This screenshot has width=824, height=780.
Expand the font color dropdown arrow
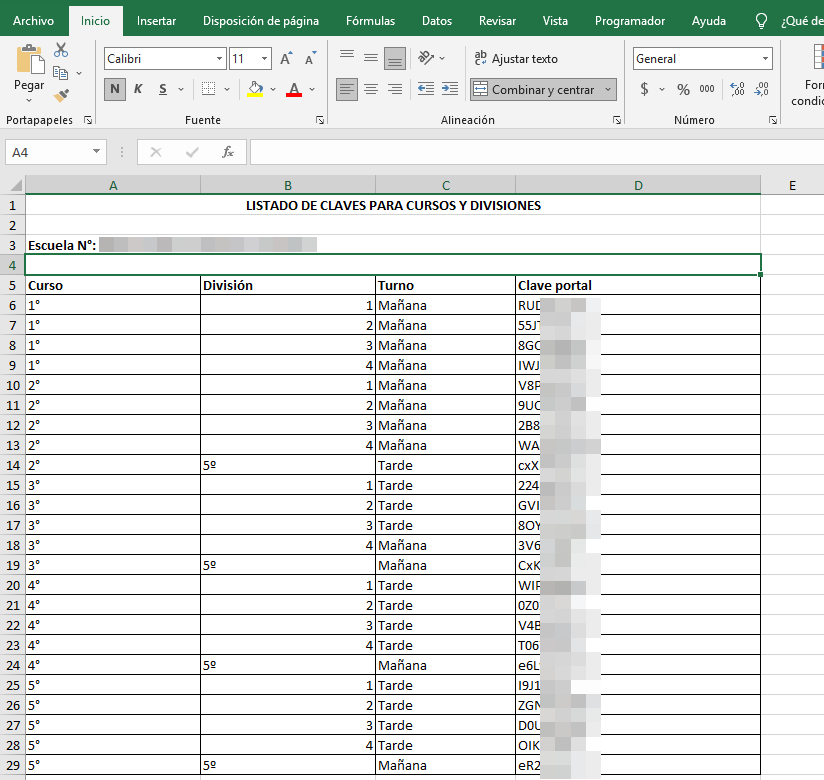pos(312,89)
